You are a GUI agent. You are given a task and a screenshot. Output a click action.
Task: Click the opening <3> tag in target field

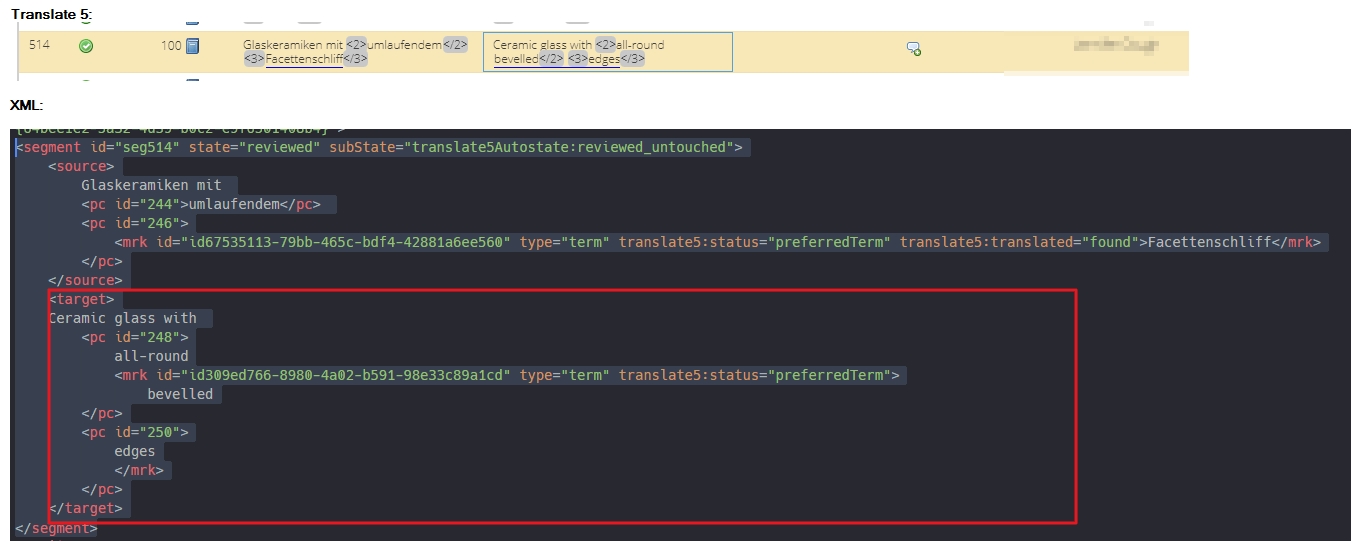click(578, 59)
